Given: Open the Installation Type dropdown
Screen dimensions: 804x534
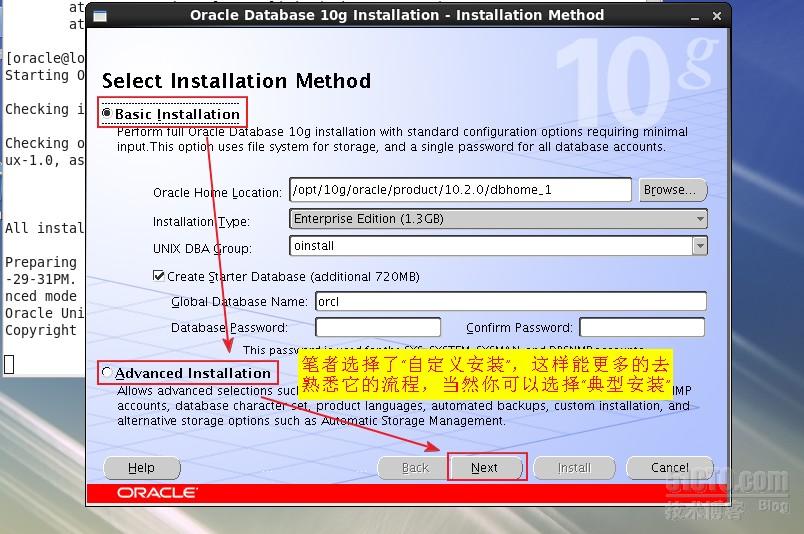Looking at the screenshot, I should click(x=498, y=219).
